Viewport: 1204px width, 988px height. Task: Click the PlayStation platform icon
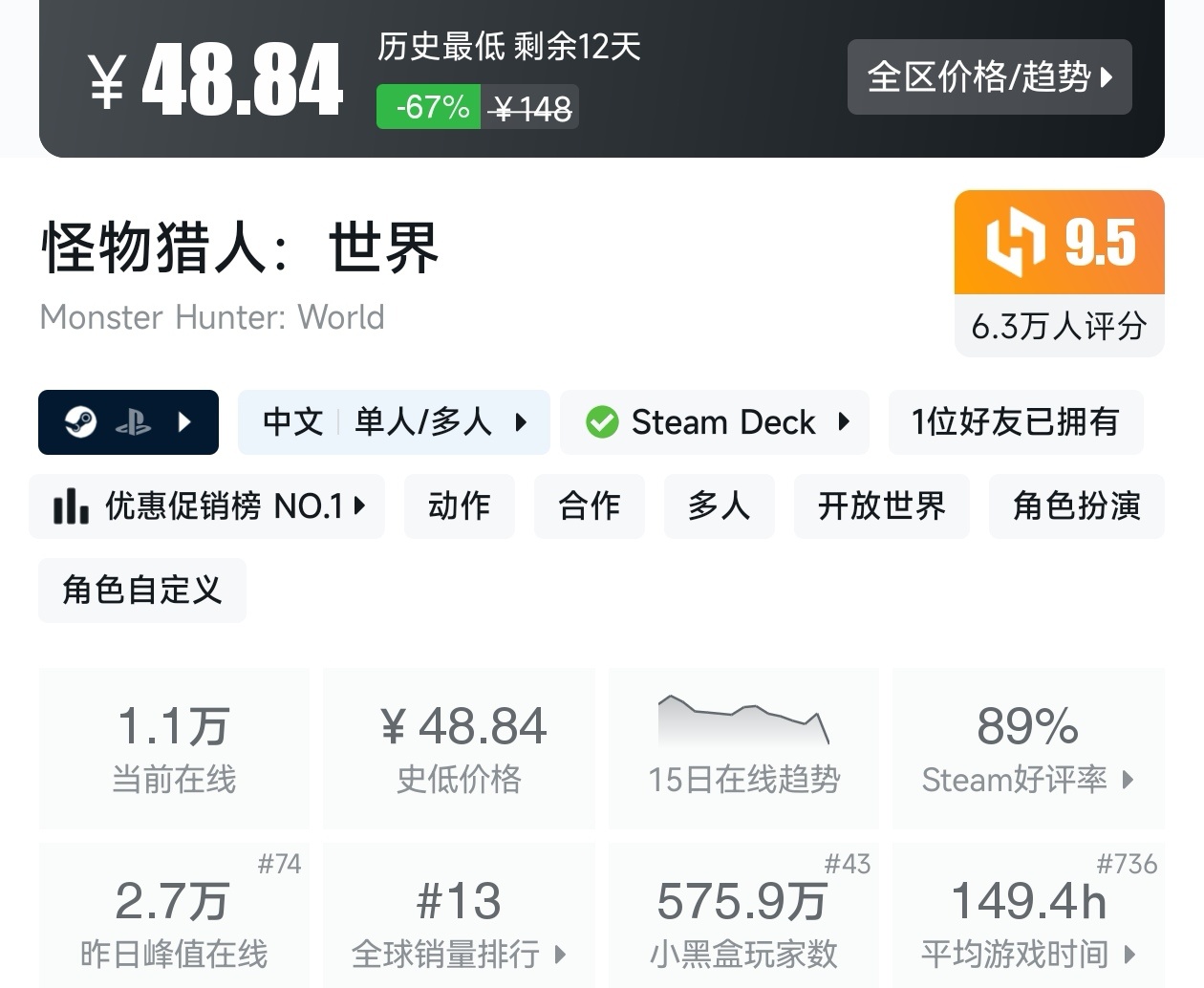click(x=133, y=422)
